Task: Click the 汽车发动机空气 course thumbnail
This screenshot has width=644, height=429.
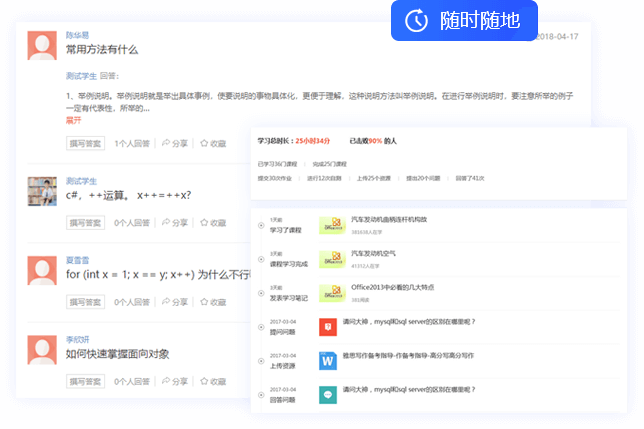Action: pyautogui.click(x=331, y=260)
